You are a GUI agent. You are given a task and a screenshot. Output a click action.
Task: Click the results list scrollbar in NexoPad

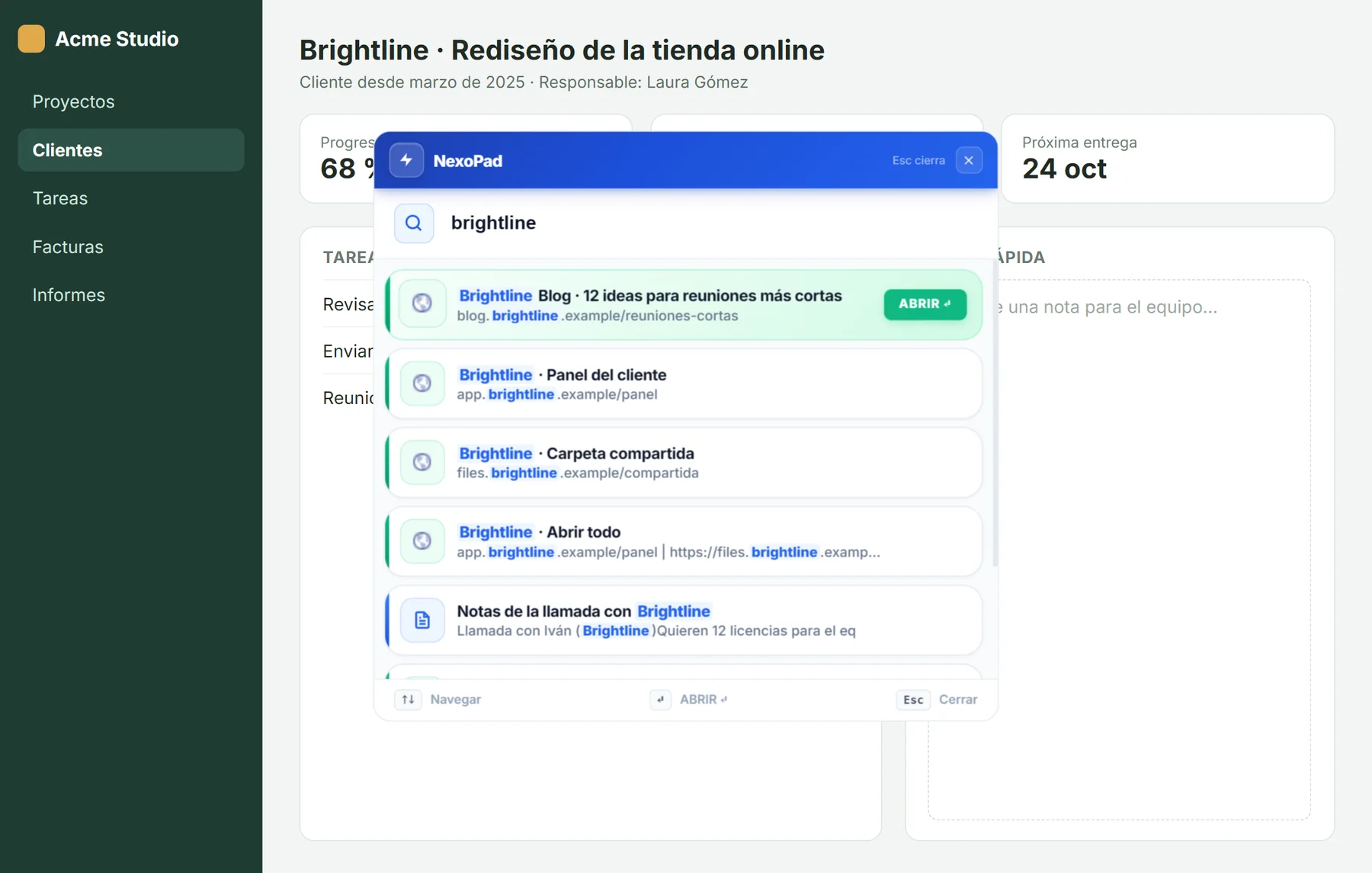995,412
